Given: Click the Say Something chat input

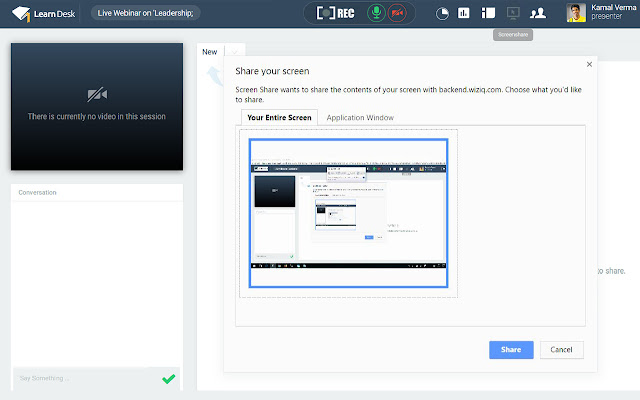Looking at the screenshot, I should click(x=86, y=378).
